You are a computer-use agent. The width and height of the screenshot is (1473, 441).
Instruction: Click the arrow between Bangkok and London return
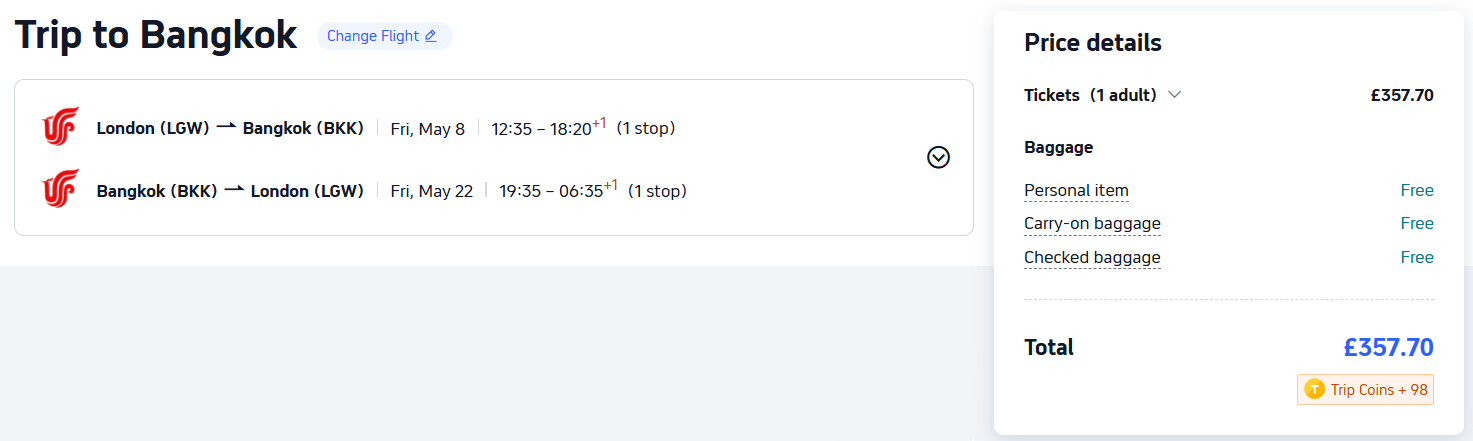point(234,190)
